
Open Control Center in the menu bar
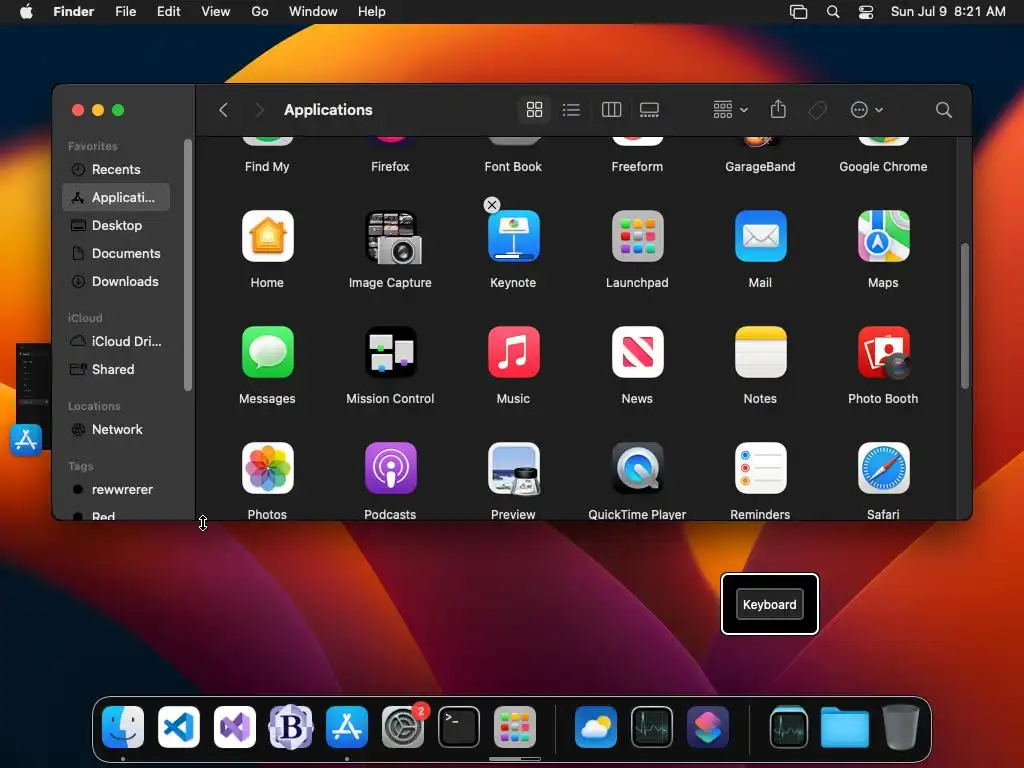pyautogui.click(x=866, y=12)
